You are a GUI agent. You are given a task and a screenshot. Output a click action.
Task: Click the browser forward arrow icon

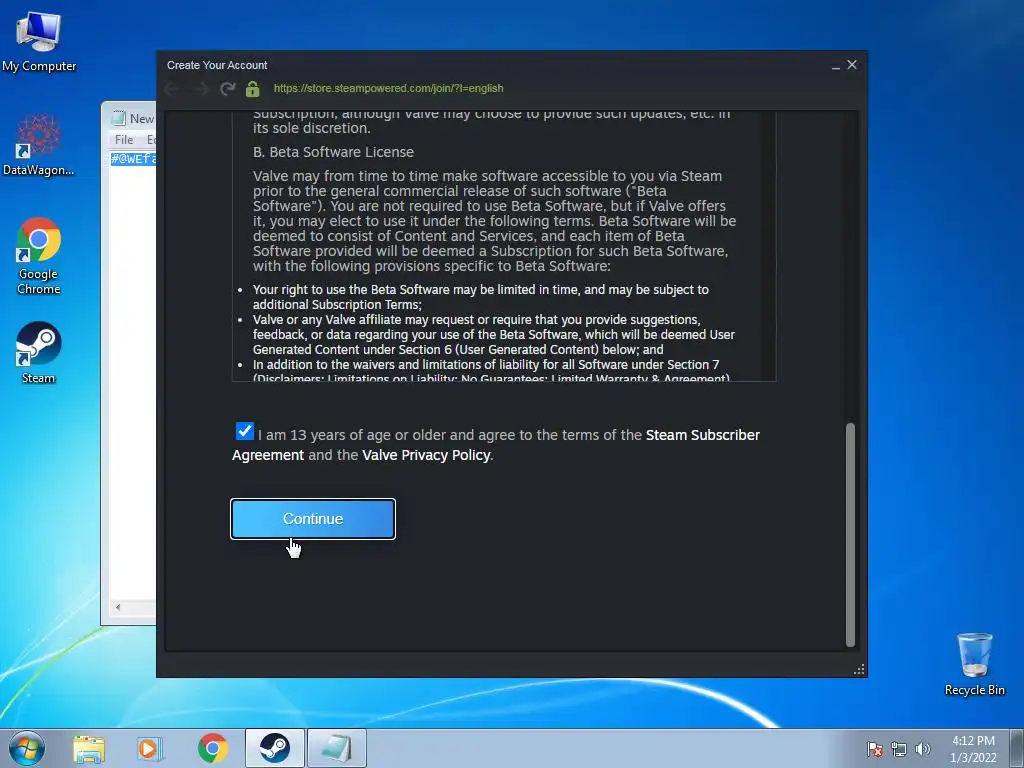200,89
